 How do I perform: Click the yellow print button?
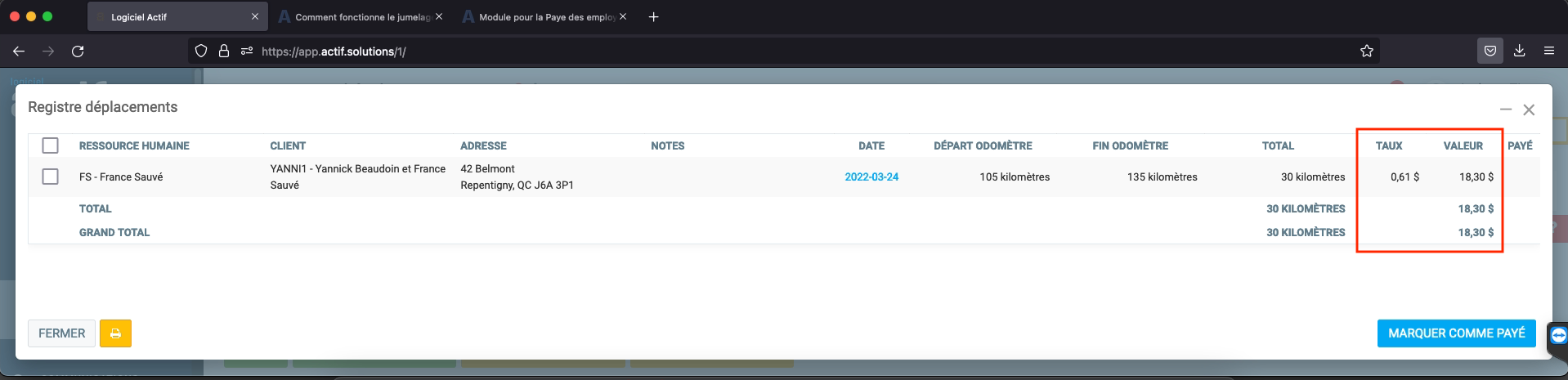(115, 333)
